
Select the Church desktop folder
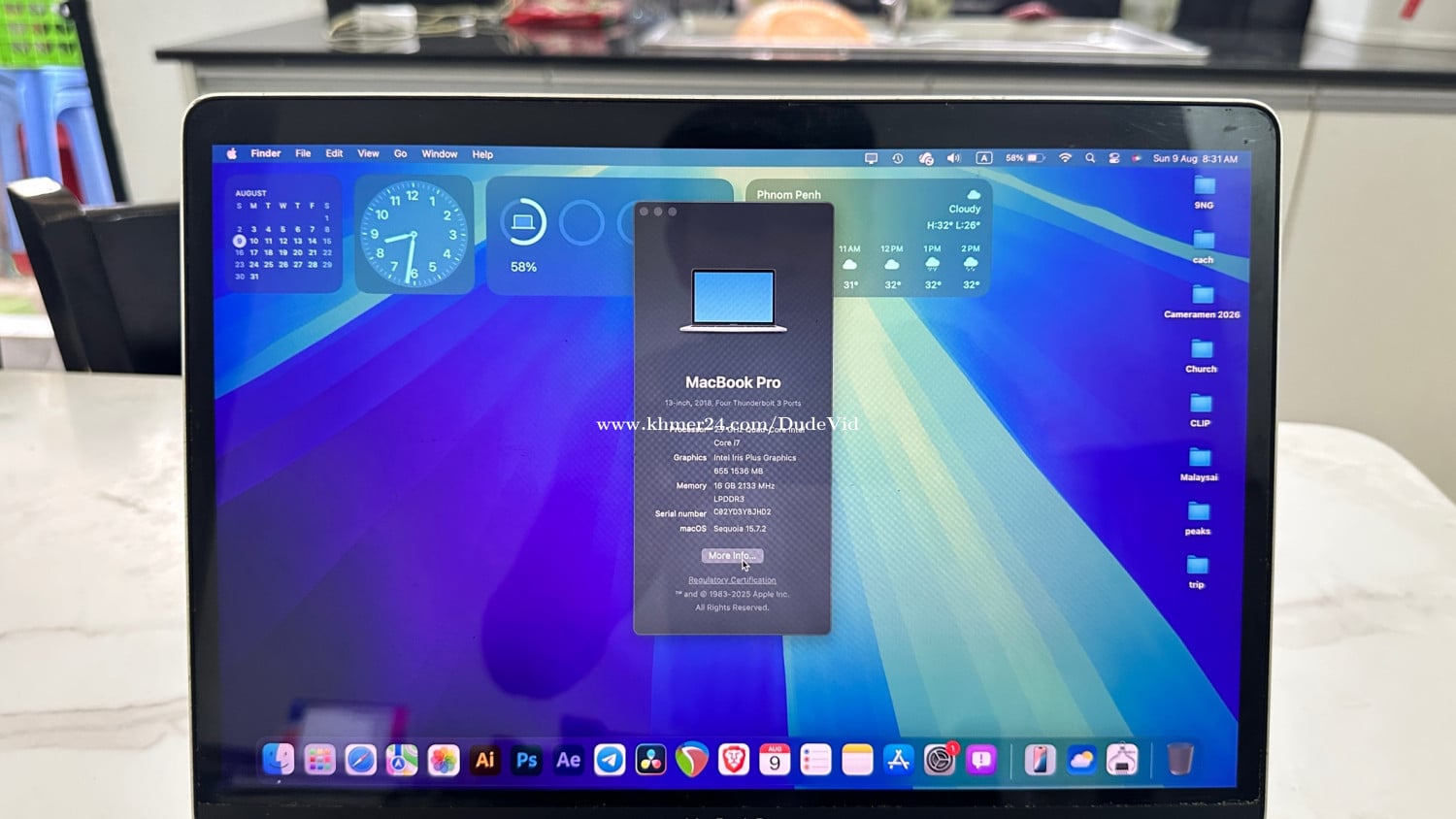pyautogui.click(x=1202, y=355)
